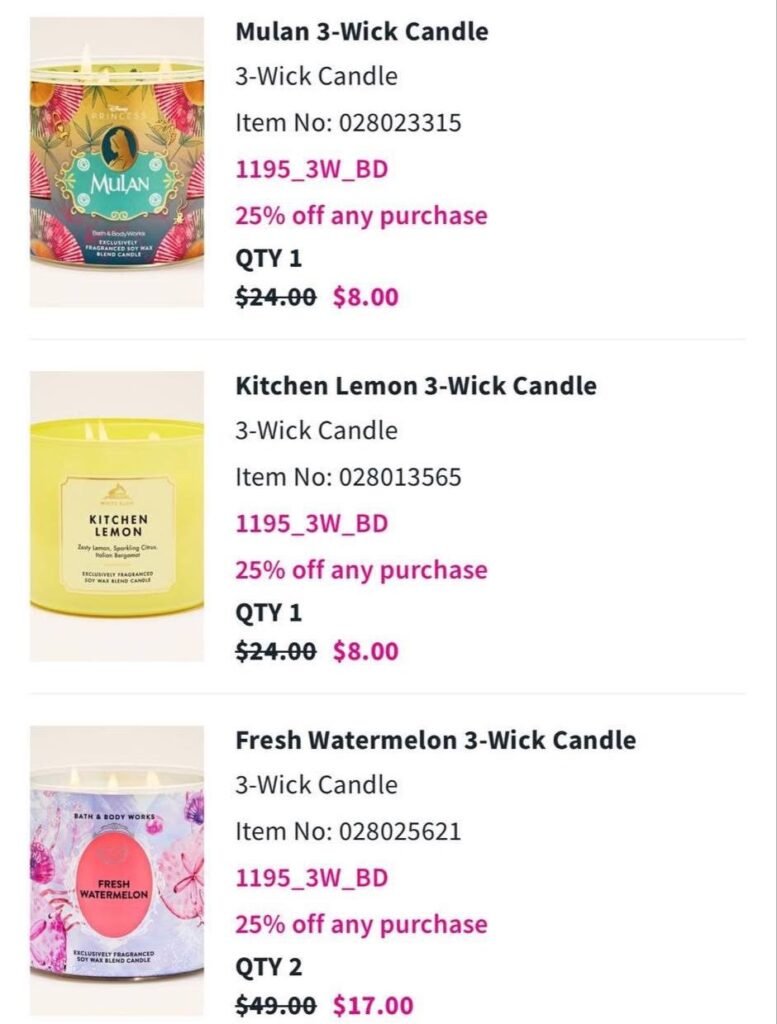Image resolution: width=777 pixels, height=1024 pixels.
Task: Click the Kitchen Lemon 3-Wick Candle title
Action: click(x=416, y=385)
